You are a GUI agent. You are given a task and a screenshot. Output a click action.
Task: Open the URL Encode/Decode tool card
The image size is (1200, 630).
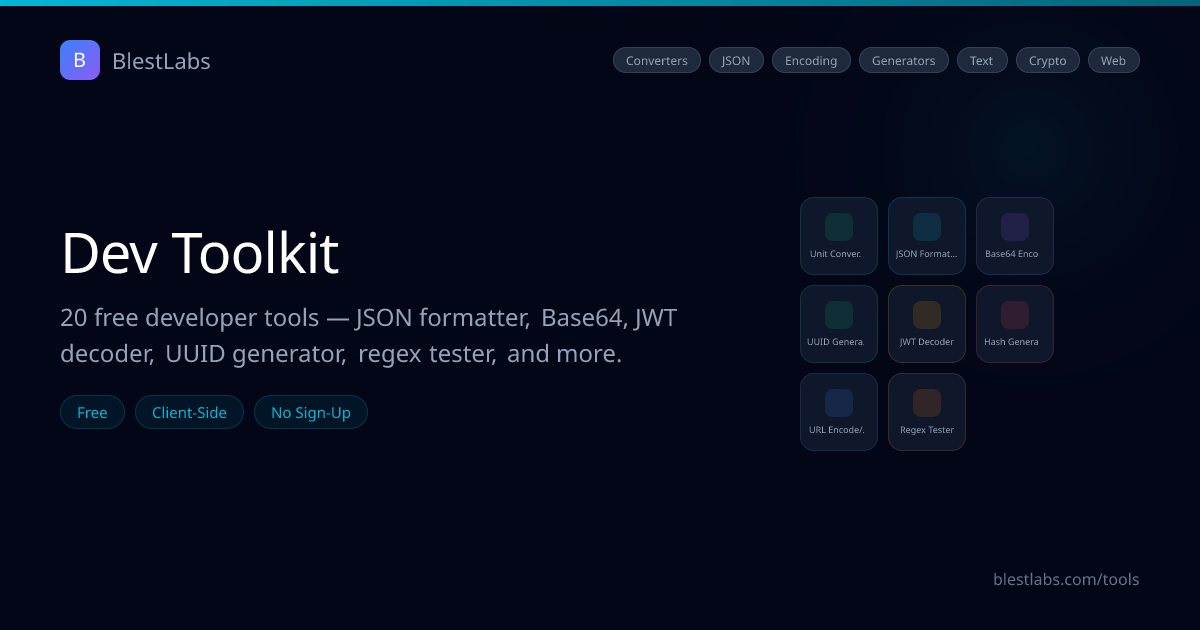[839, 412]
